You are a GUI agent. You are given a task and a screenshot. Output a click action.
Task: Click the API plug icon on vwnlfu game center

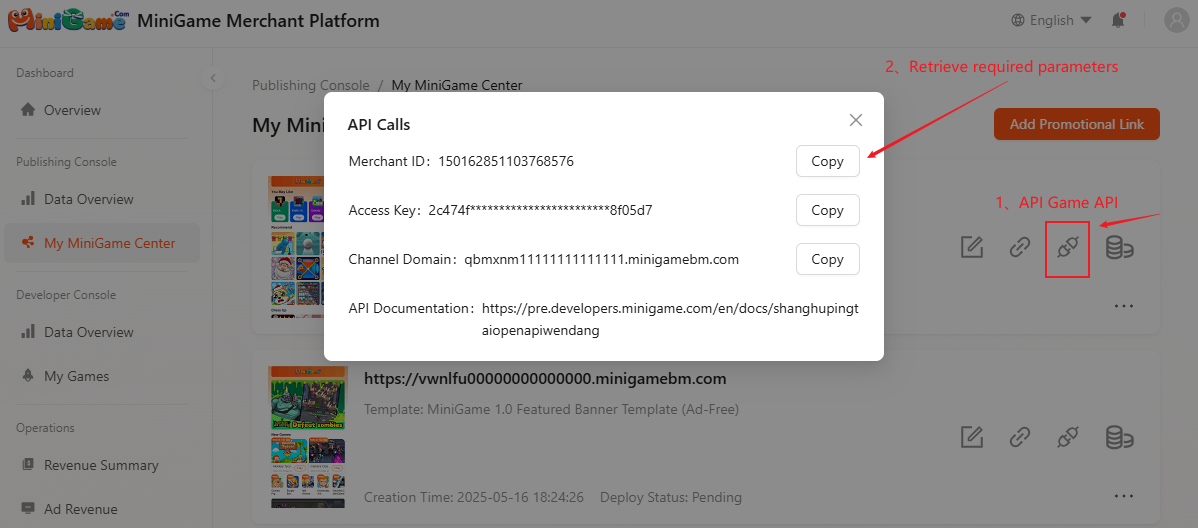coord(1067,438)
